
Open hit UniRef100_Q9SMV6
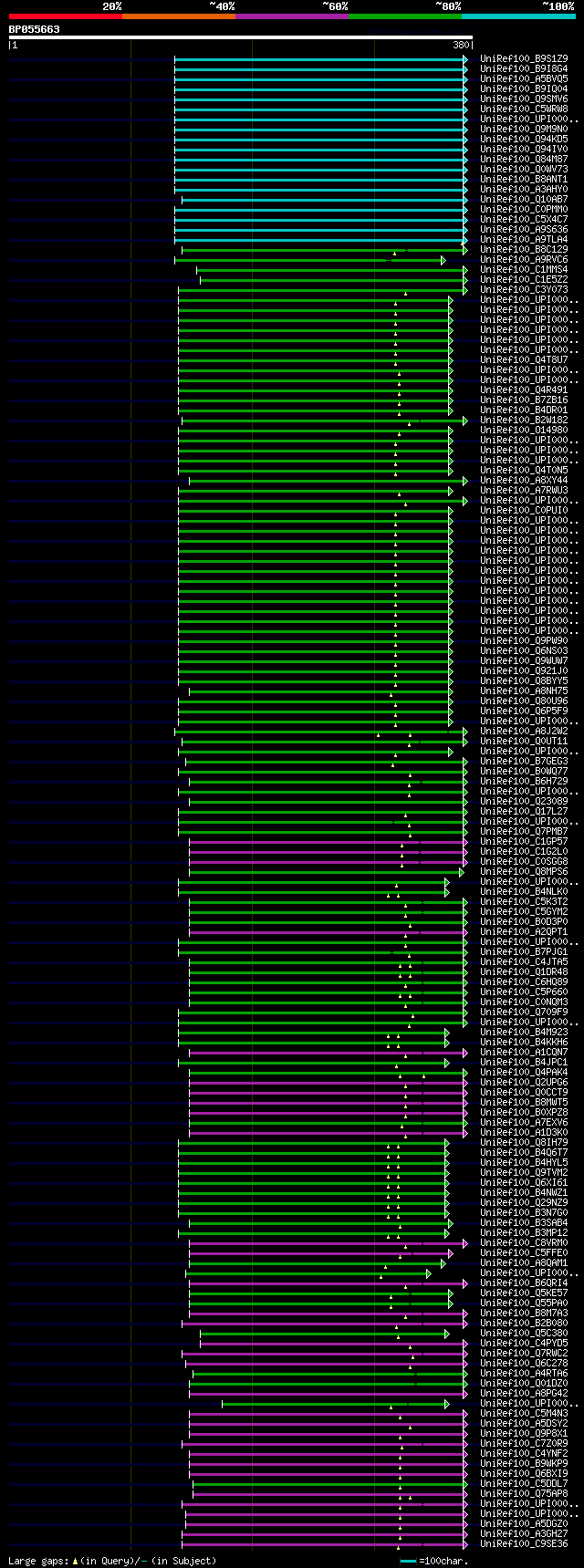524,99
